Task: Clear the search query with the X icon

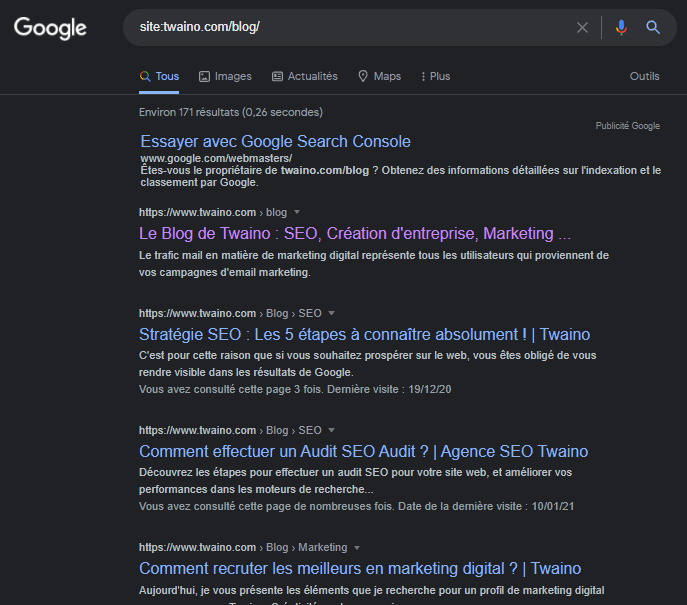Action: click(x=582, y=28)
